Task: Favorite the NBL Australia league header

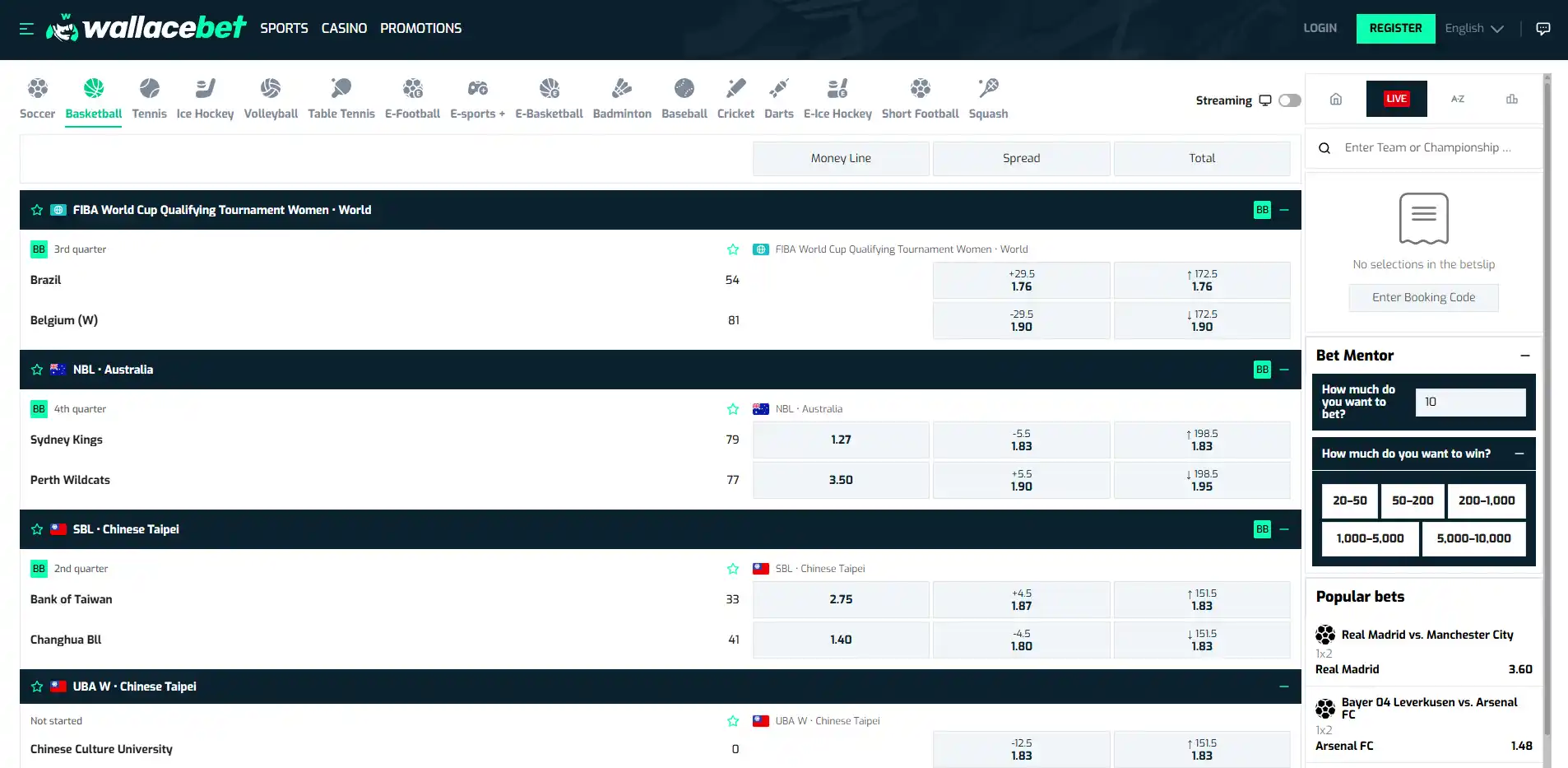Action: pyautogui.click(x=37, y=370)
